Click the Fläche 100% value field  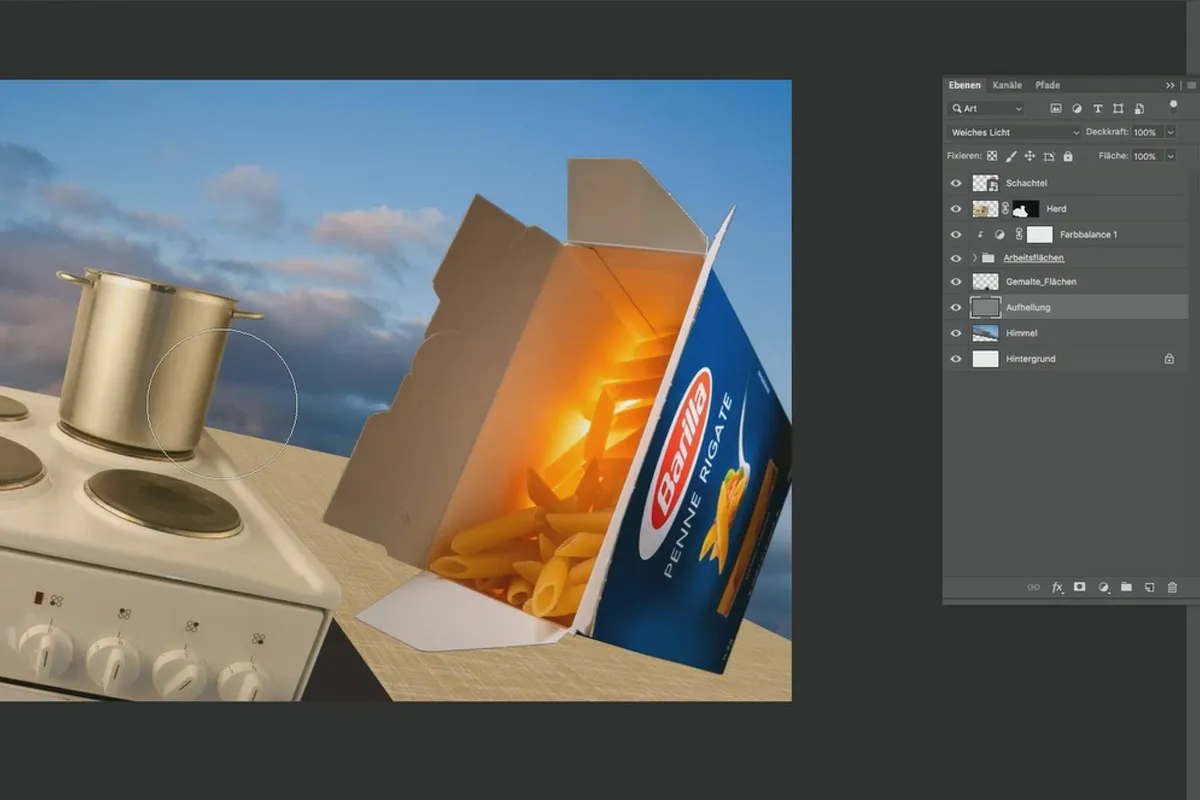pos(1145,156)
